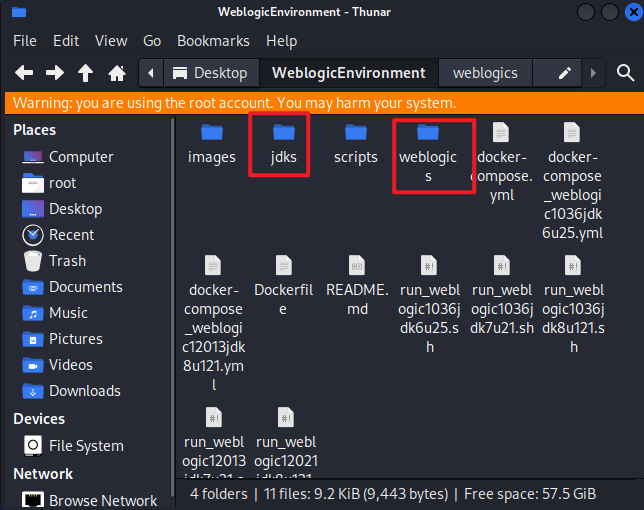644x510 pixels.
Task: Open the File menu
Action: 25,41
